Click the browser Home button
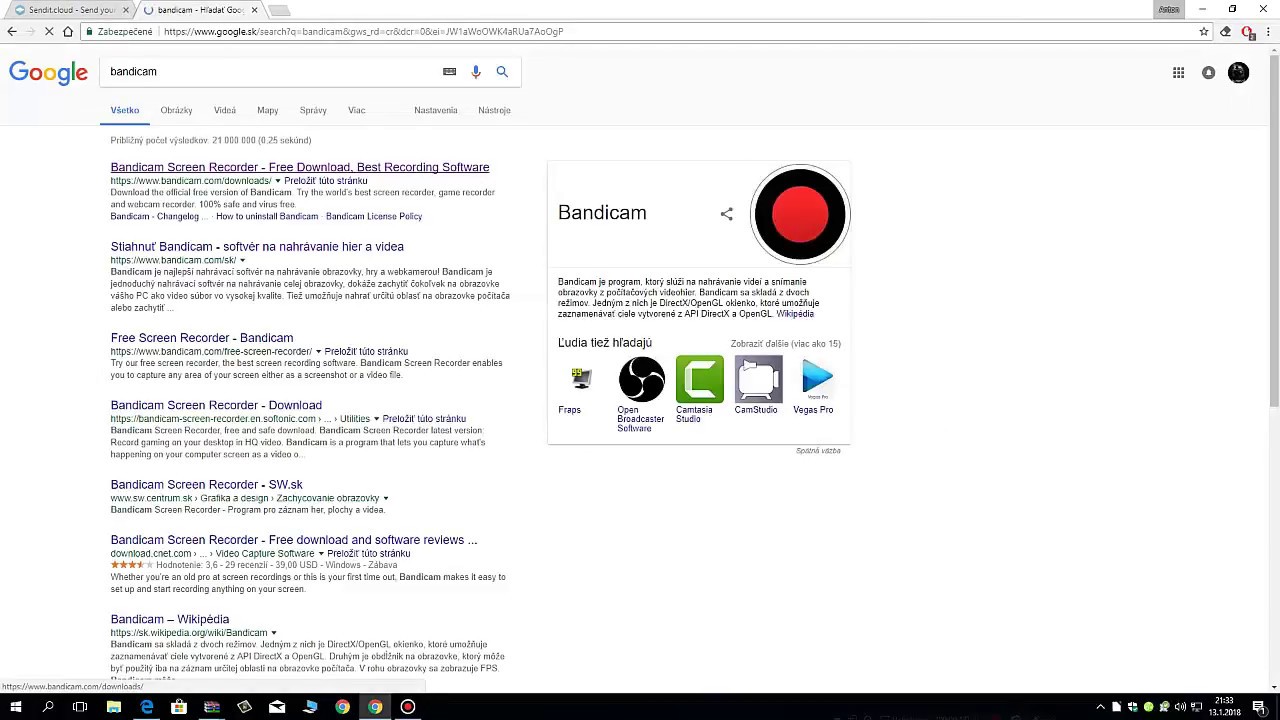 tap(68, 32)
